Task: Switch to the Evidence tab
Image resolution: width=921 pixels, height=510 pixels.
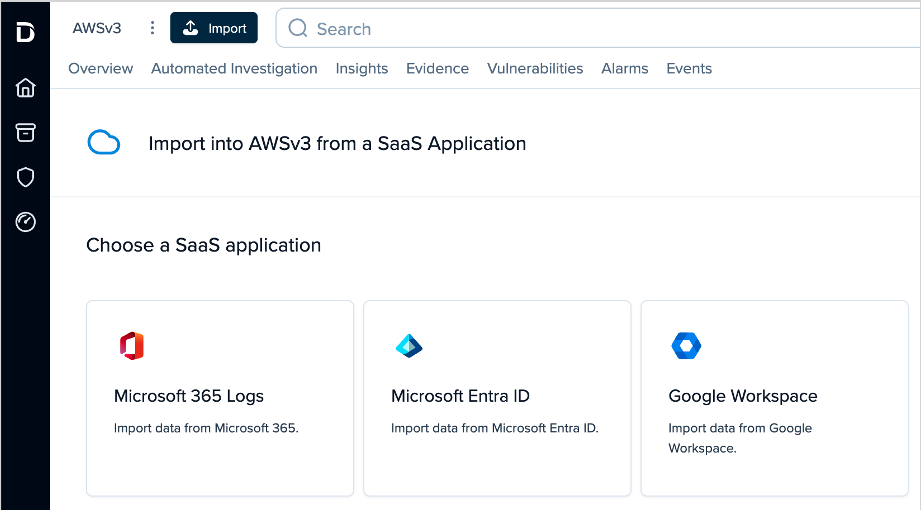Action: pyautogui.click(x=437, y=68)
